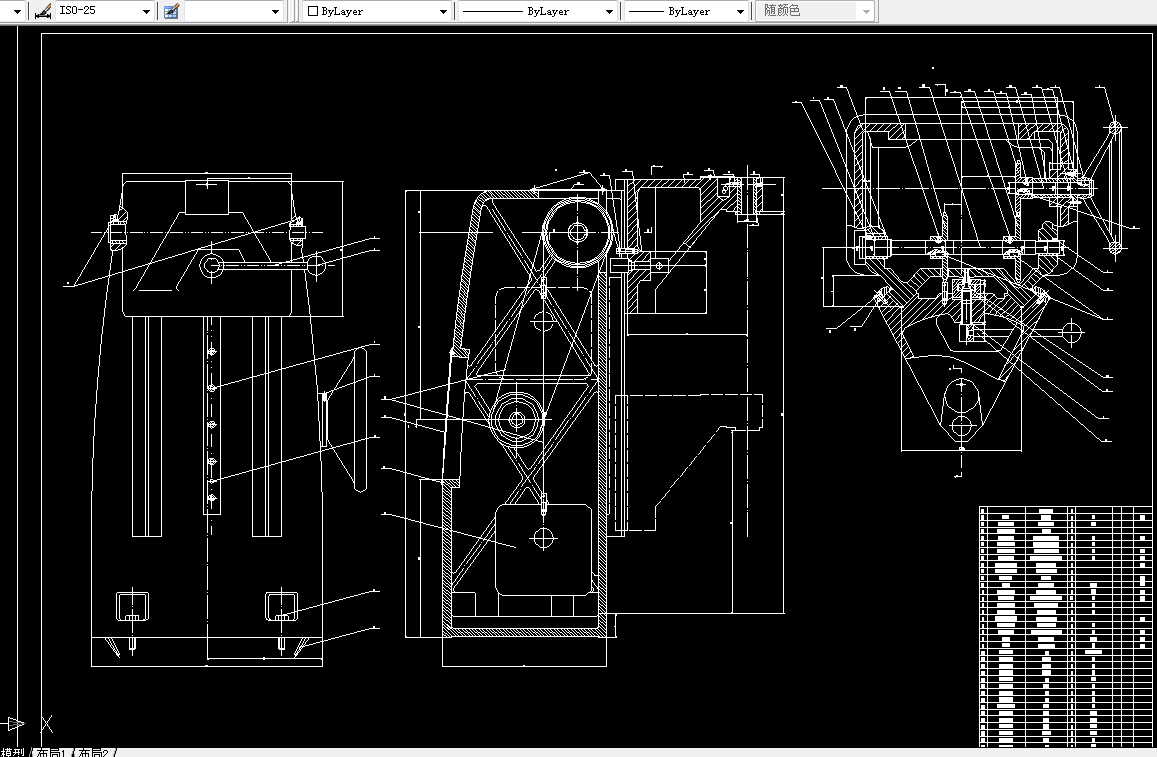Open the ByLayer linetype control dropdown
Screen dimensions: 1157x757
coord(536,11)
